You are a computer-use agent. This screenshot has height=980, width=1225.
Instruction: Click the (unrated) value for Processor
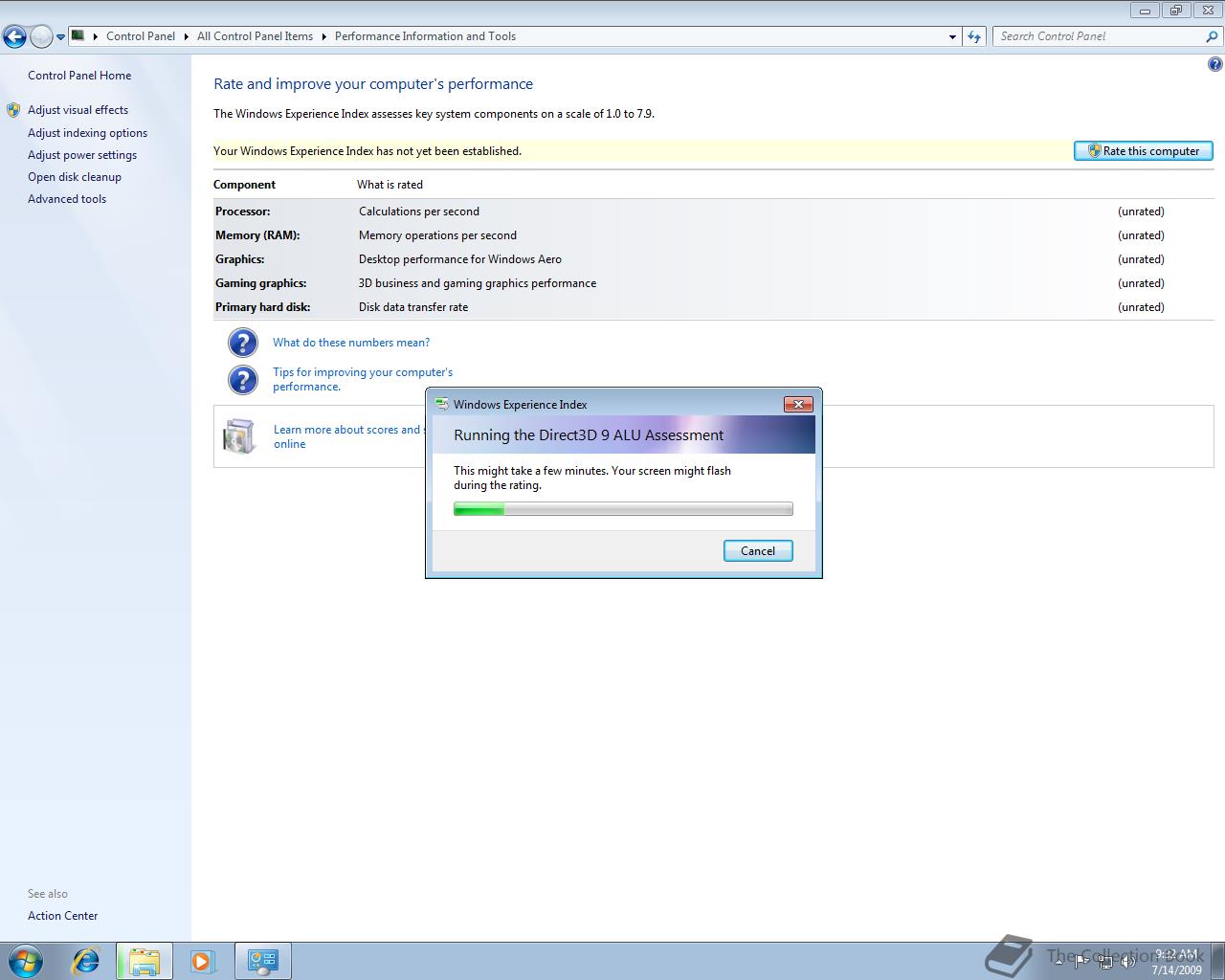[x=1141, y=212]
